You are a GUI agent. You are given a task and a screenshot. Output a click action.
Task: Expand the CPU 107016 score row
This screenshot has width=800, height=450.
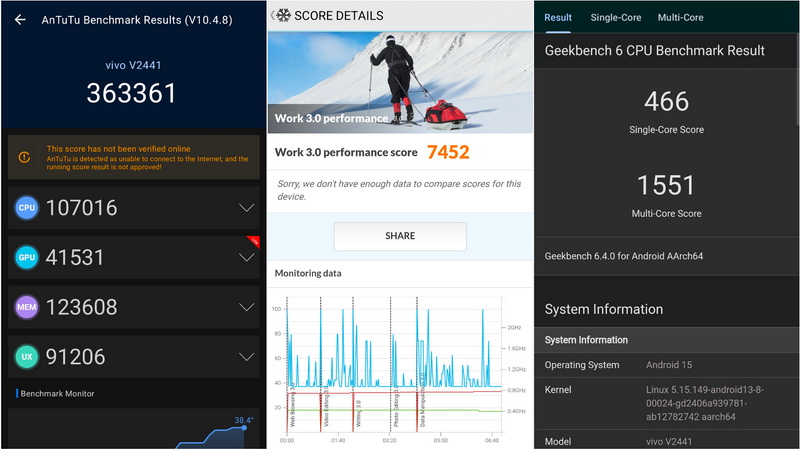(246, 208)
